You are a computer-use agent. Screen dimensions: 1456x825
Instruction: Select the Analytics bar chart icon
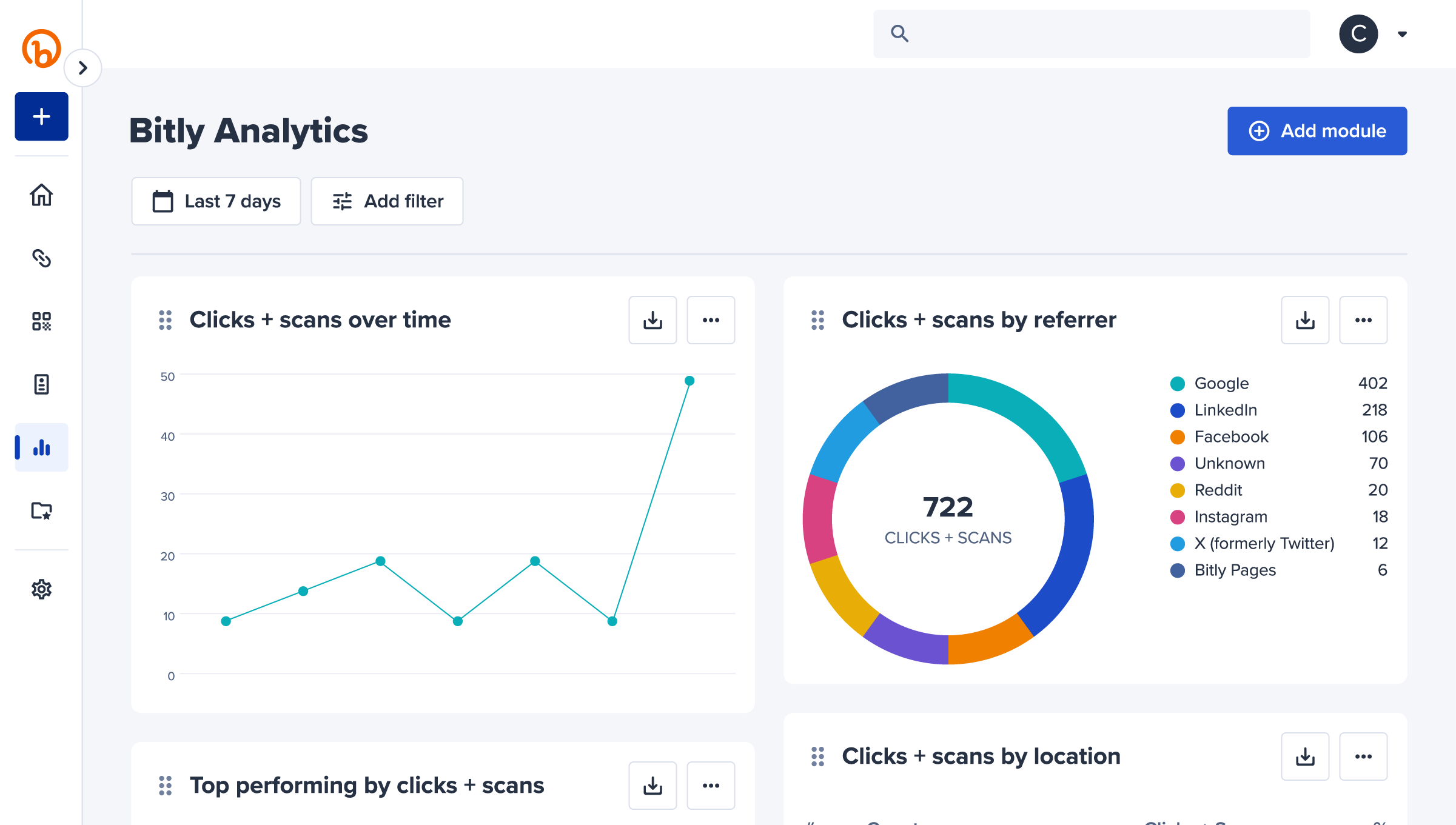coord(40,448)
